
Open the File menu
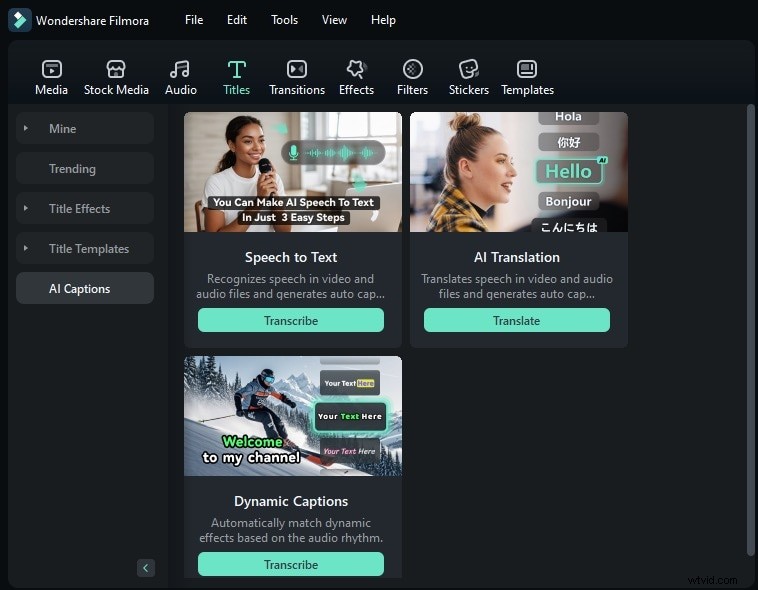click(194, 20)
